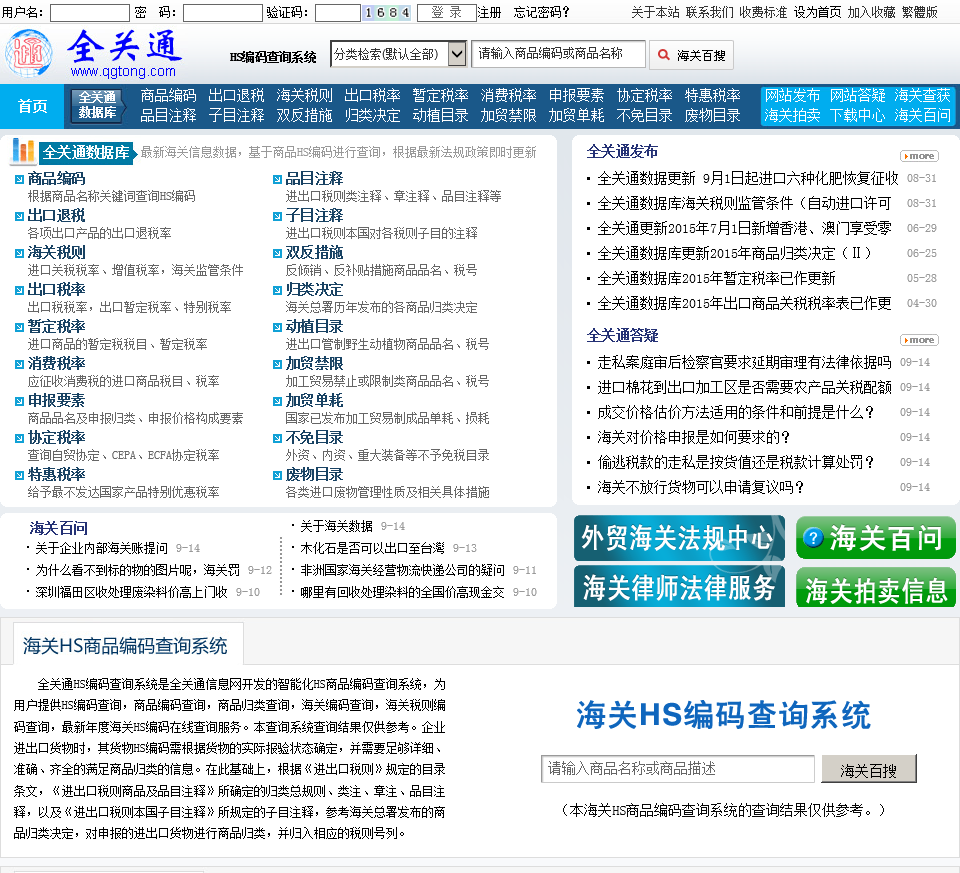This screenshot has width=960, height=873.
Task: Click the more icon in 全关通发布 section
Action: [919, 156]
